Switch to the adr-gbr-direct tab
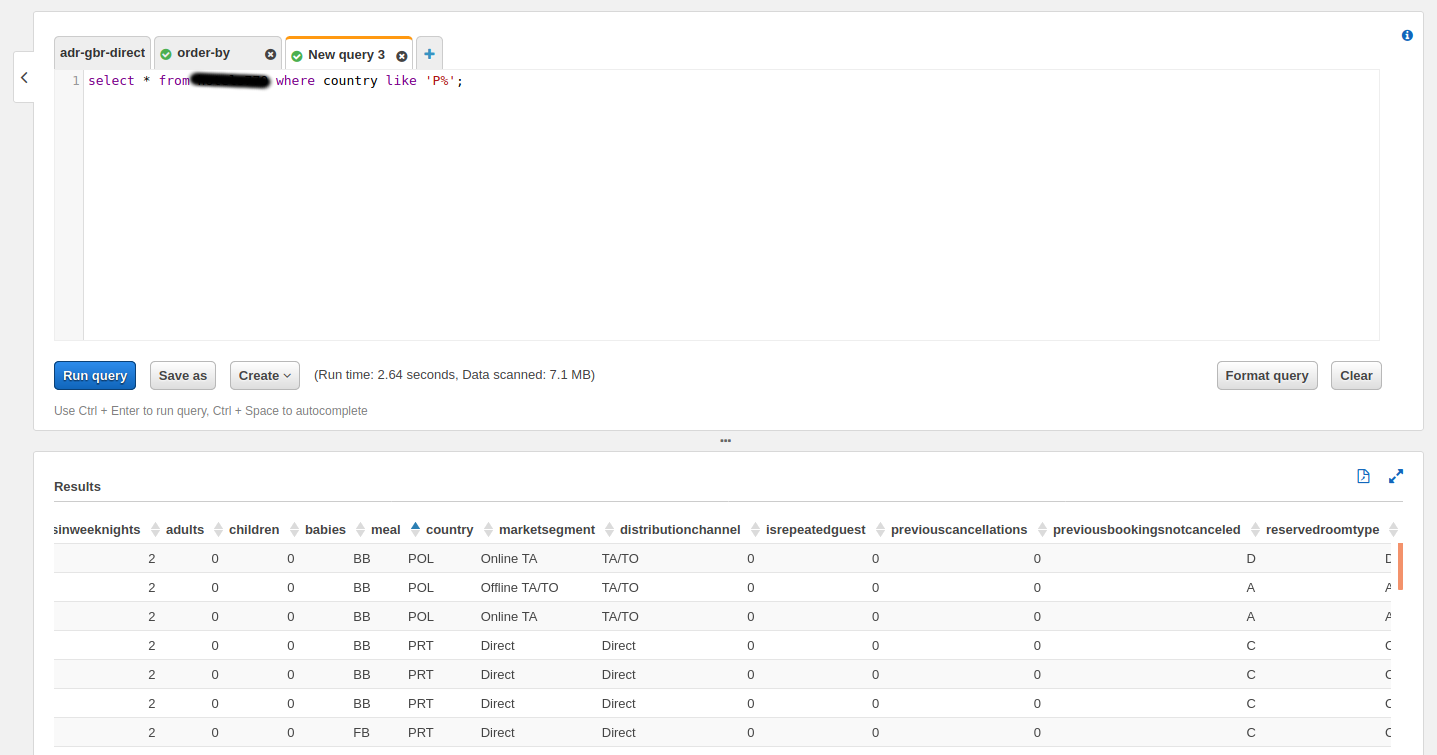The image size is (1437, 755). point(101,52)
